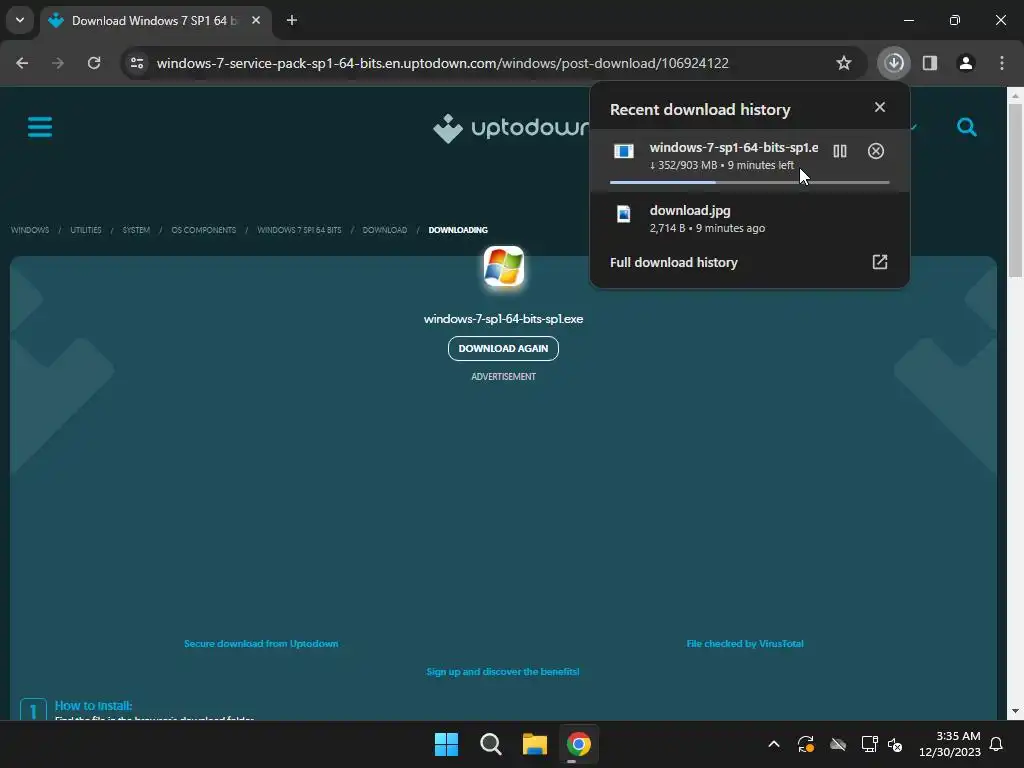Go to WINDOWS breadcrumb

click(x=30, y=230)
